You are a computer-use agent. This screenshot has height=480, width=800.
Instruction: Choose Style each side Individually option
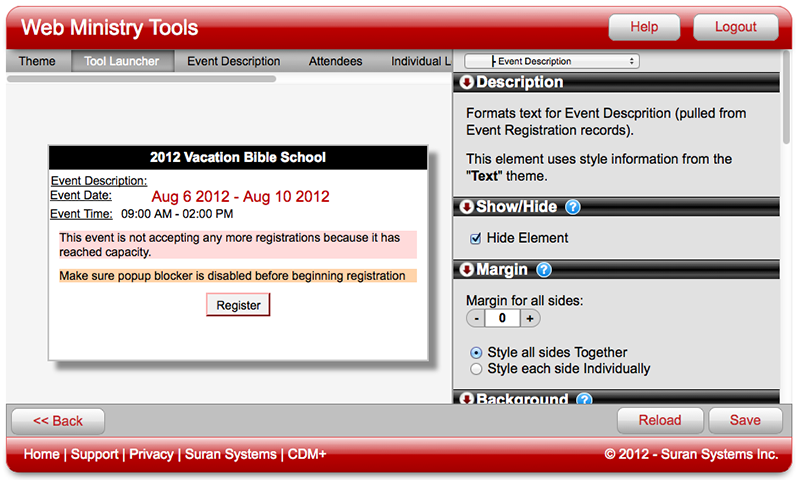tap(475, 368)
